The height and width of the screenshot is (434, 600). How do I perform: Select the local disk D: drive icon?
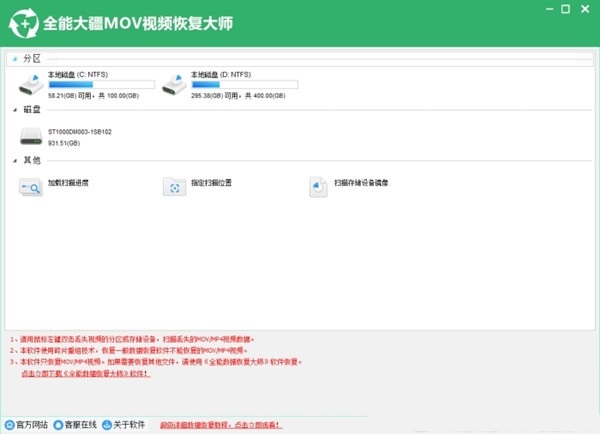pos(174,85)
